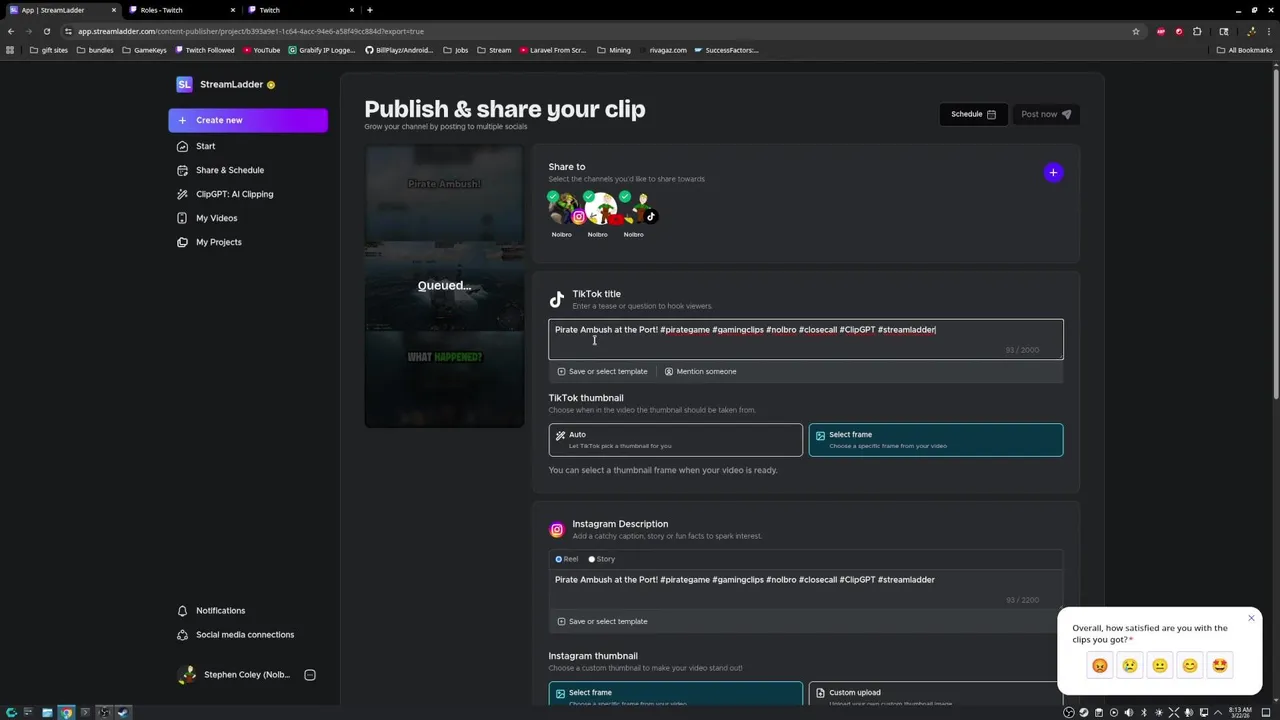Click the TikTok logo icon beside TikTok title

coord(557,299)
